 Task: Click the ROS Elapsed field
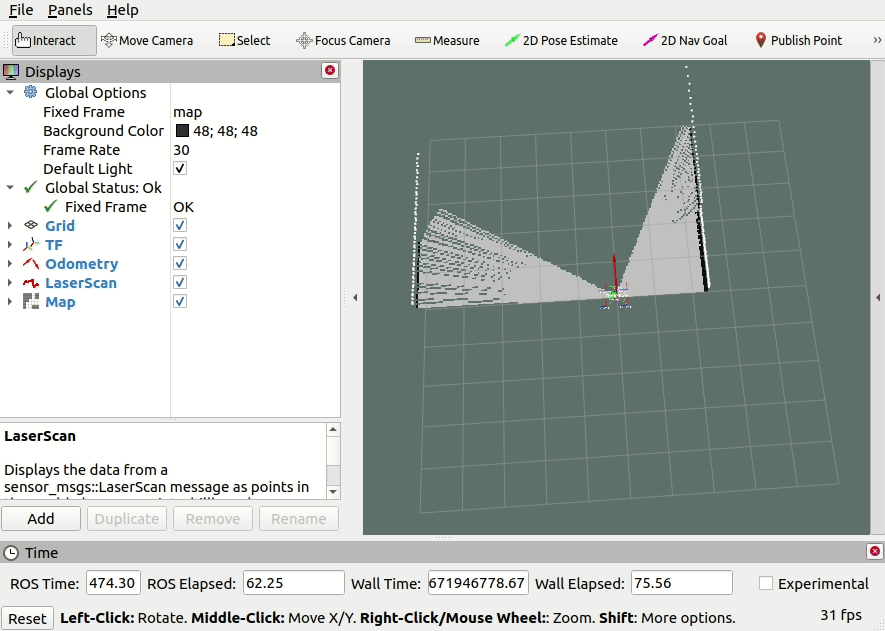coord(293,582)
